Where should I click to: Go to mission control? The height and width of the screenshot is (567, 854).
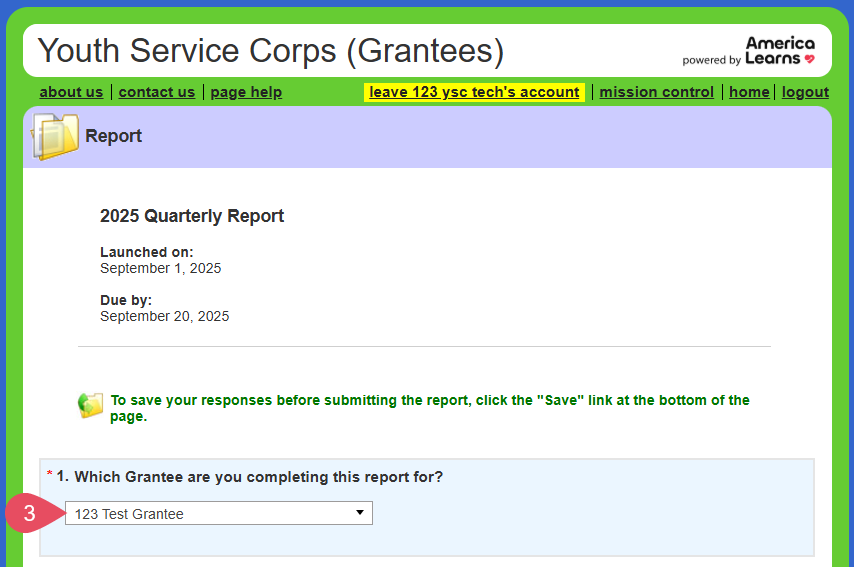point(657,92)
